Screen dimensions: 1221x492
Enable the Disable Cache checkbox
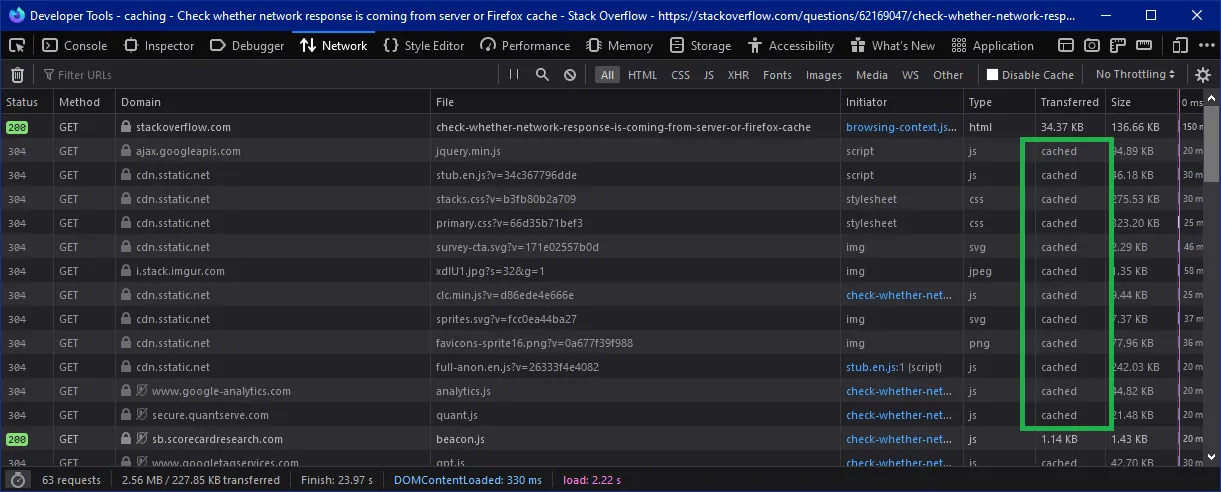click(993, 75)
